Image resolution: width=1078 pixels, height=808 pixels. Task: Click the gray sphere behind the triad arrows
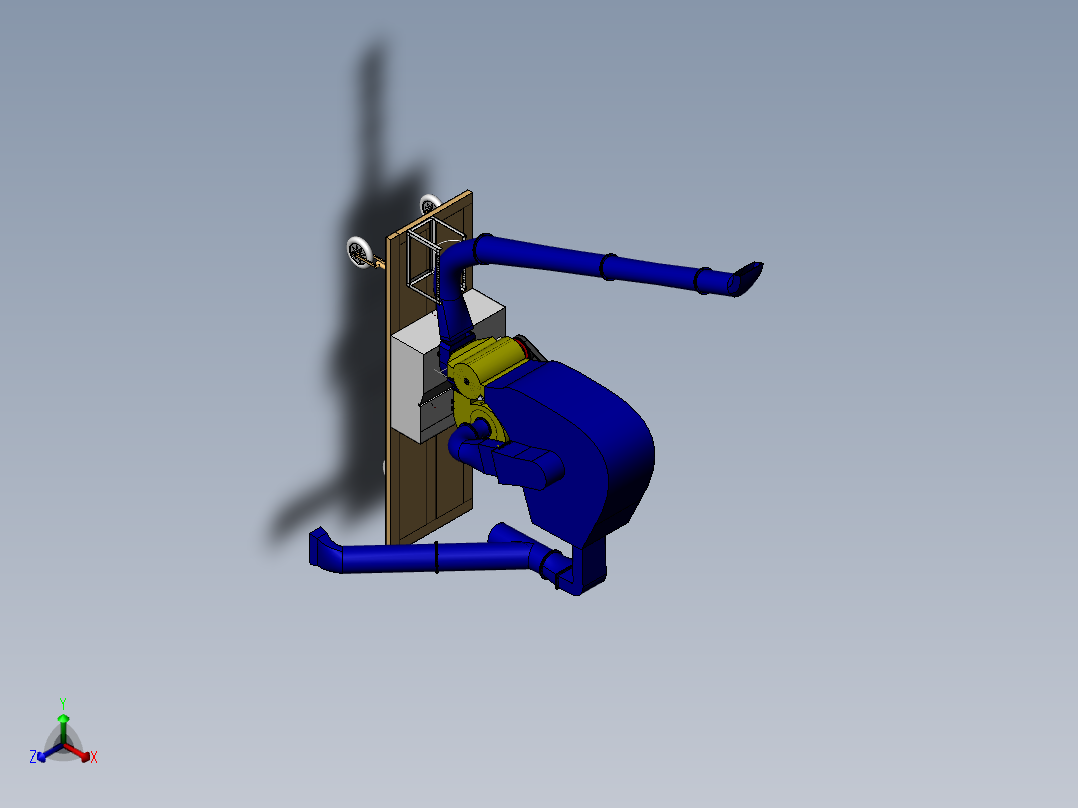click(x=55, y=732)
